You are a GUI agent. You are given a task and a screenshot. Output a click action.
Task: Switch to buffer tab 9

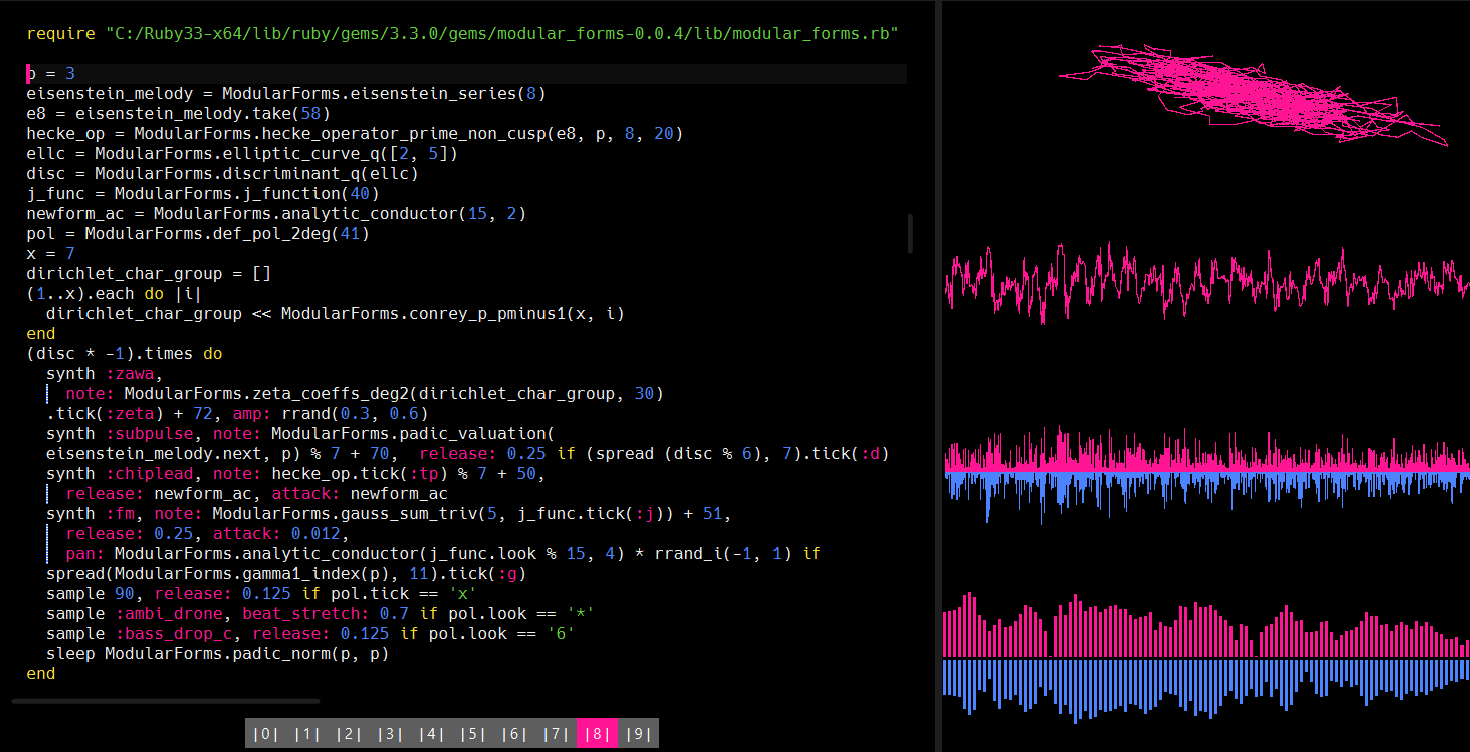pos(637,734)
